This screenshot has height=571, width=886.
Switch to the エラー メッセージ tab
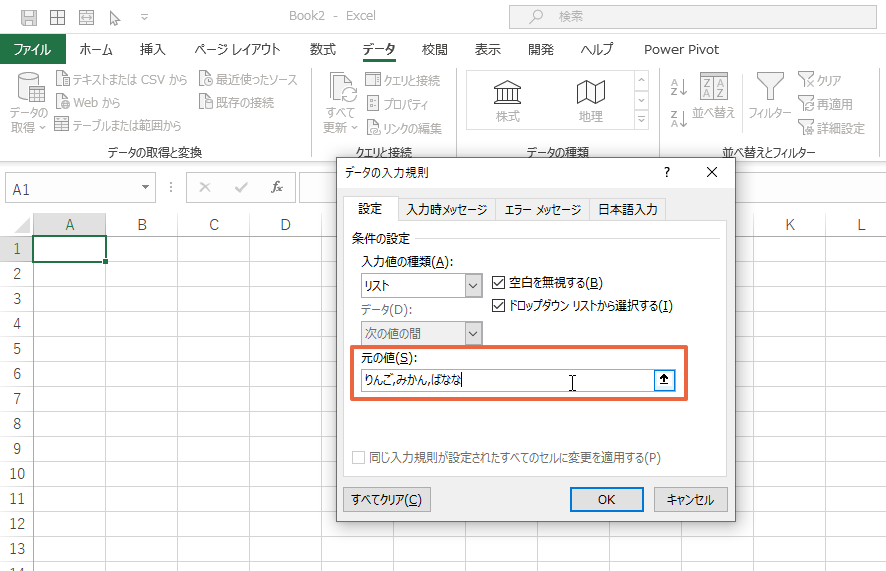[x=542, y=210]
